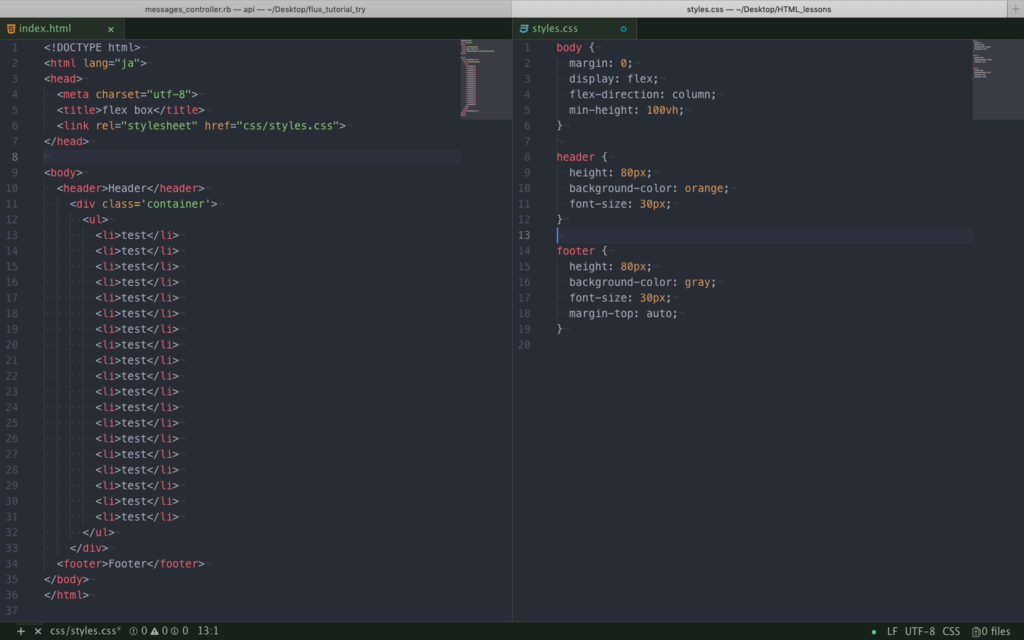Click the 'header {' selector
The width and height of the screenshot is (1024, 640).
point(582,157)
